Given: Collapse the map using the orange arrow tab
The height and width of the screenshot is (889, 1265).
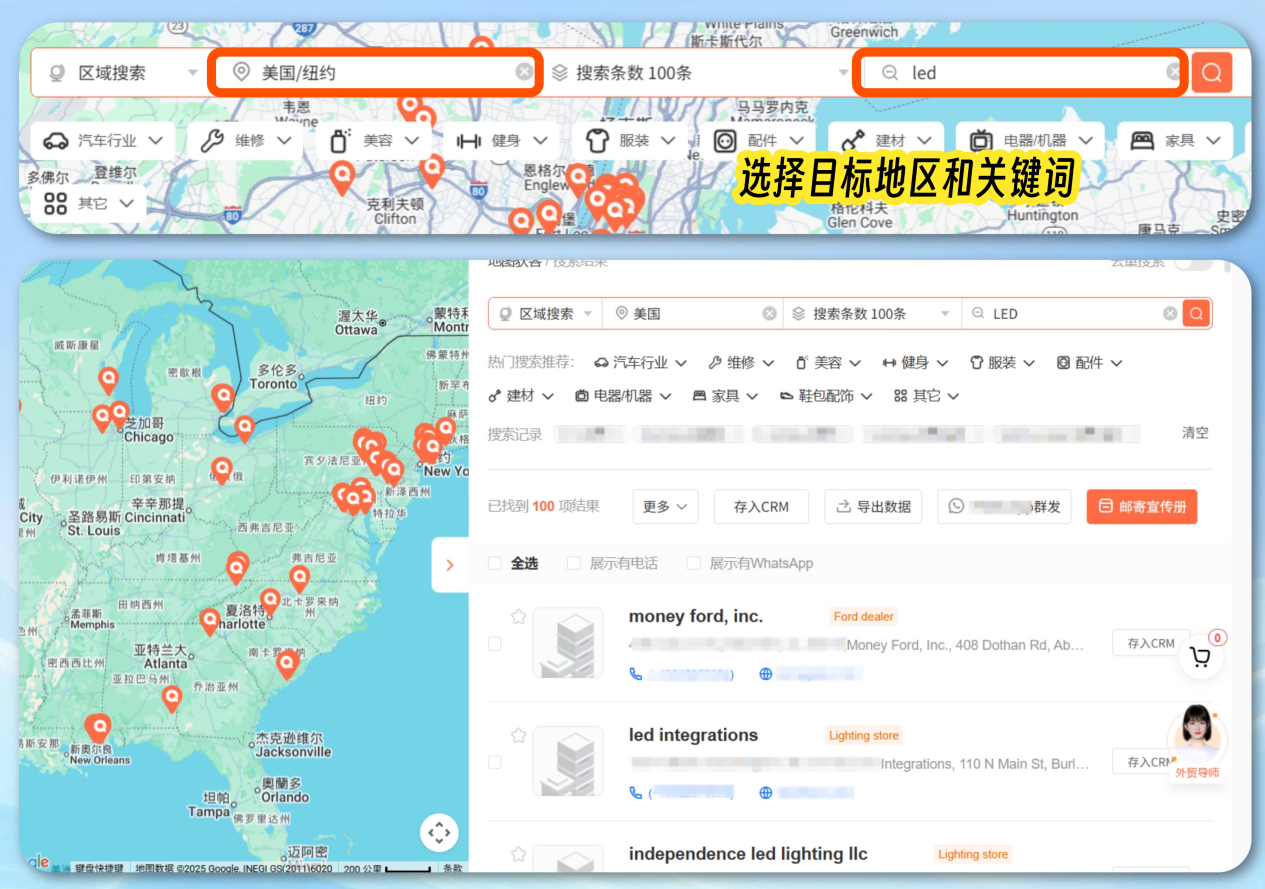Looking at the screenshot, I should (450, 565).
